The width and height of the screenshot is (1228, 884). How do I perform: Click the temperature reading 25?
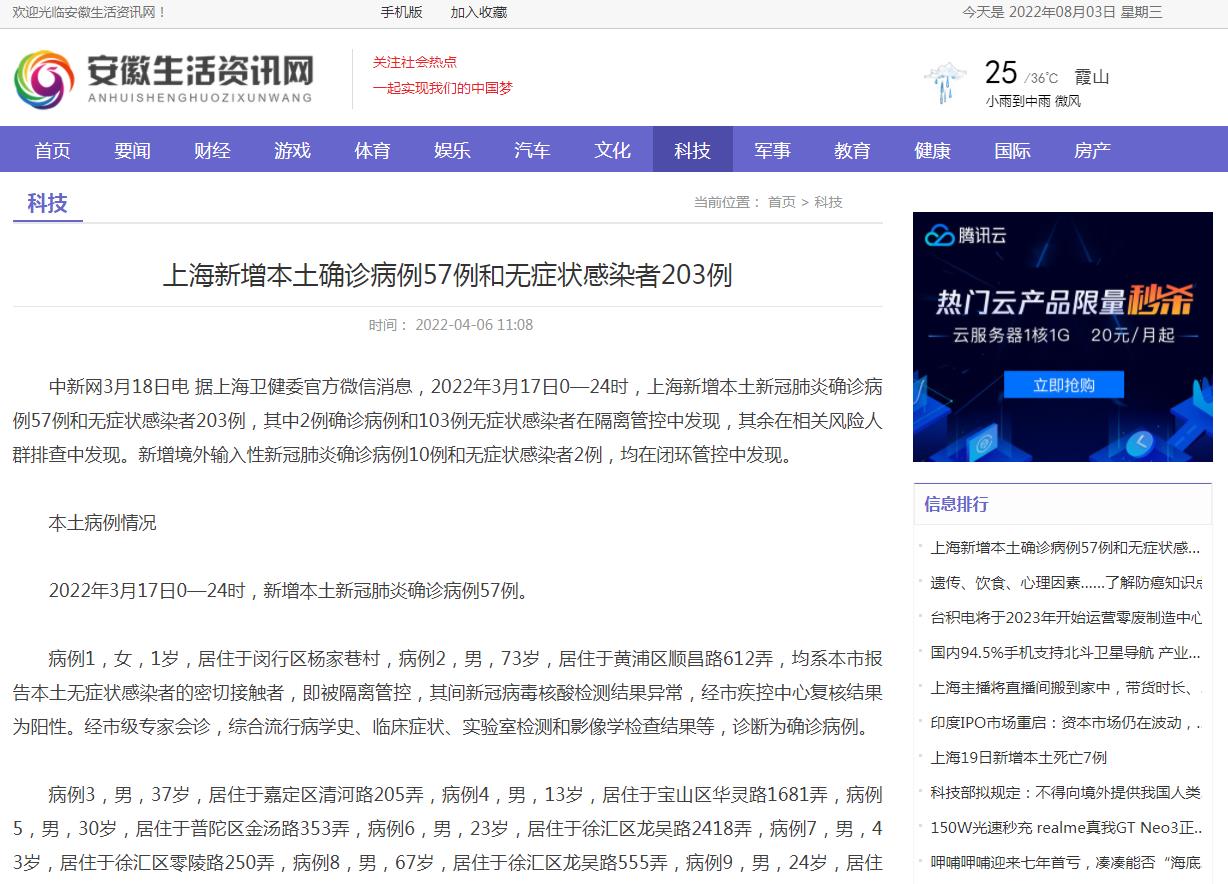click(1001, 72)
